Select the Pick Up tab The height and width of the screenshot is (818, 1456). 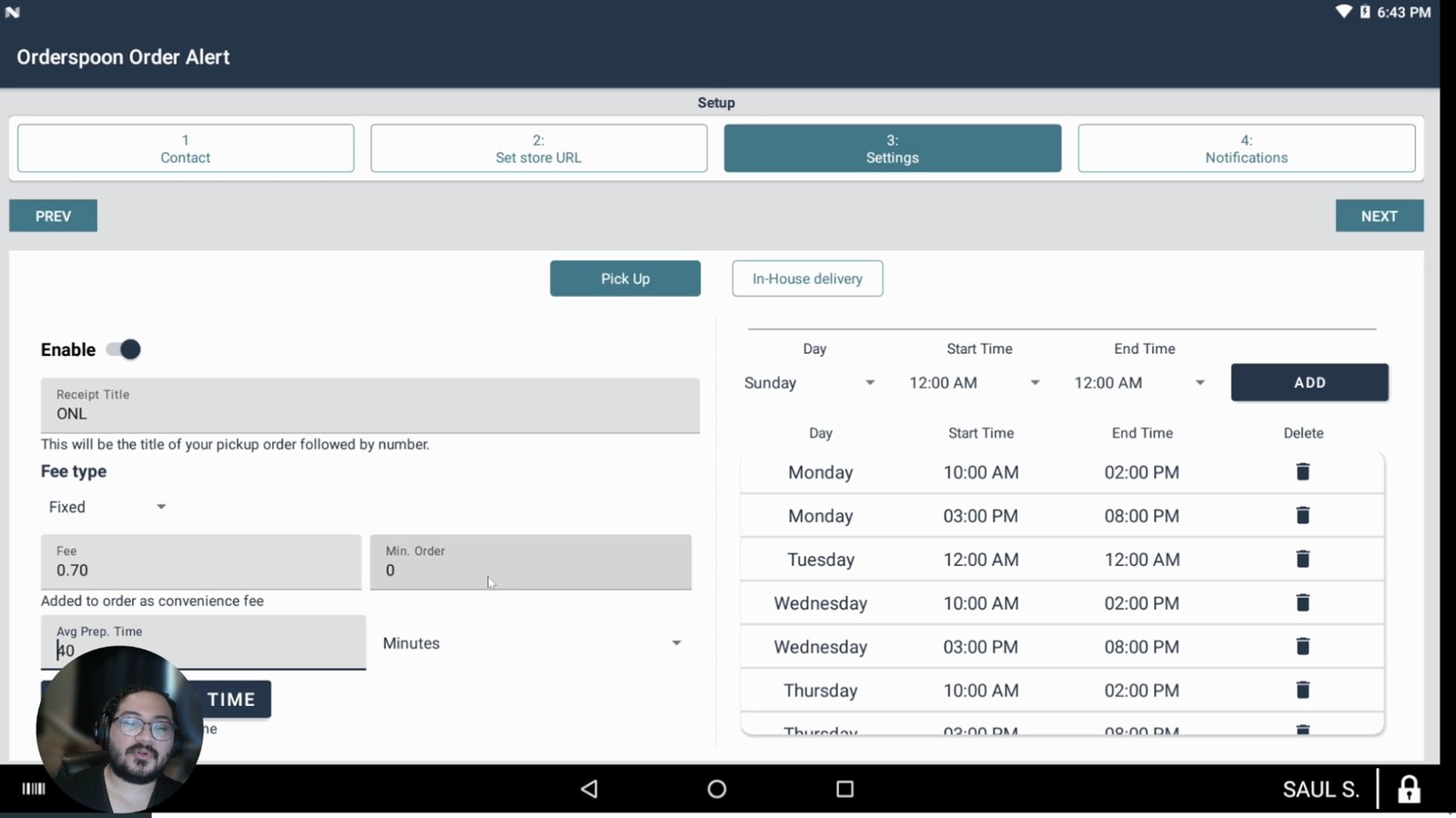pyautogui.click(x=625, y=278)
